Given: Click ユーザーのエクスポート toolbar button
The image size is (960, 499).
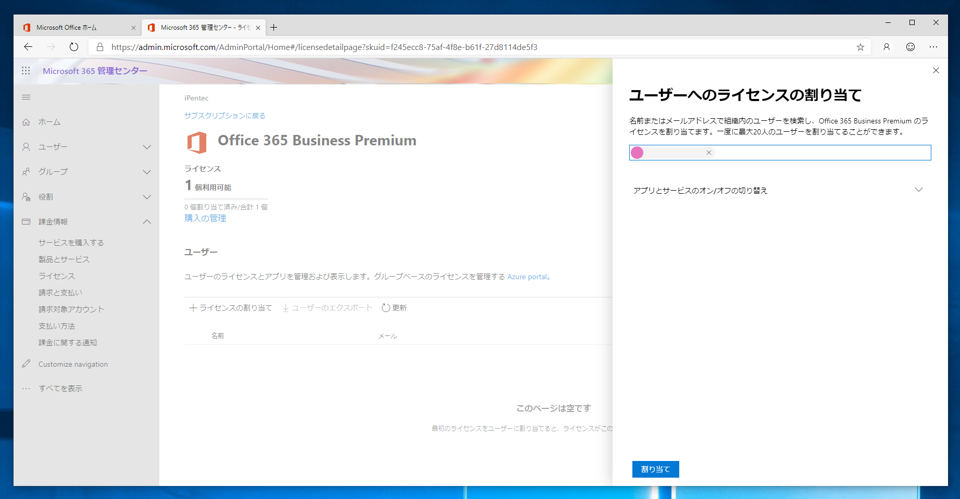Looking at the screenshot, I should click(327, 308).
